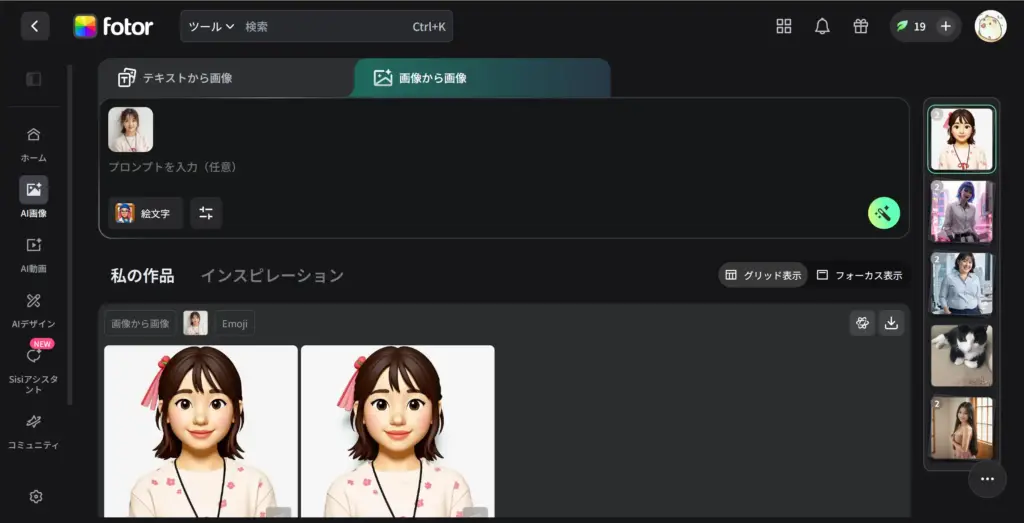This screenshot has width=1024, height=523.
Task: Click the green magic wand generate button
Action: pyautogui.click(x=883, y=213)
